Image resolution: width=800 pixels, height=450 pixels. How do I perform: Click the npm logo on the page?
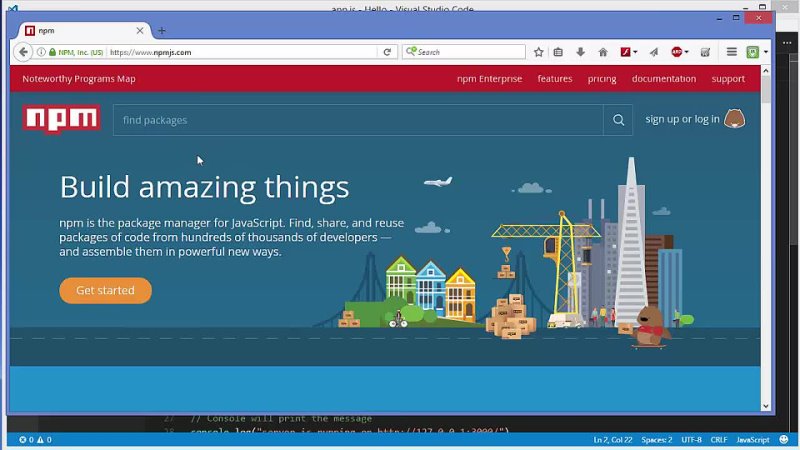(62, 119)
